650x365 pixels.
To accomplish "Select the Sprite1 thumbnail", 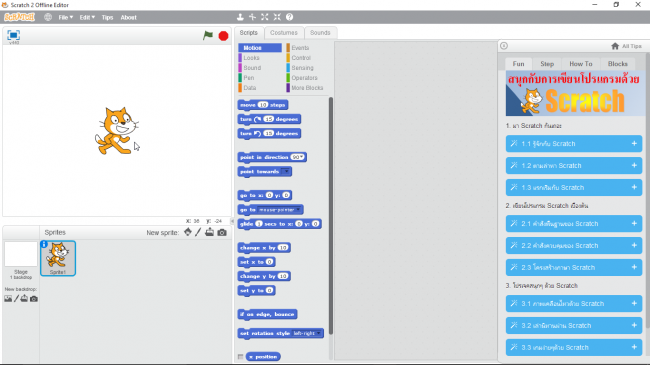I will click(x=58, y=258).
